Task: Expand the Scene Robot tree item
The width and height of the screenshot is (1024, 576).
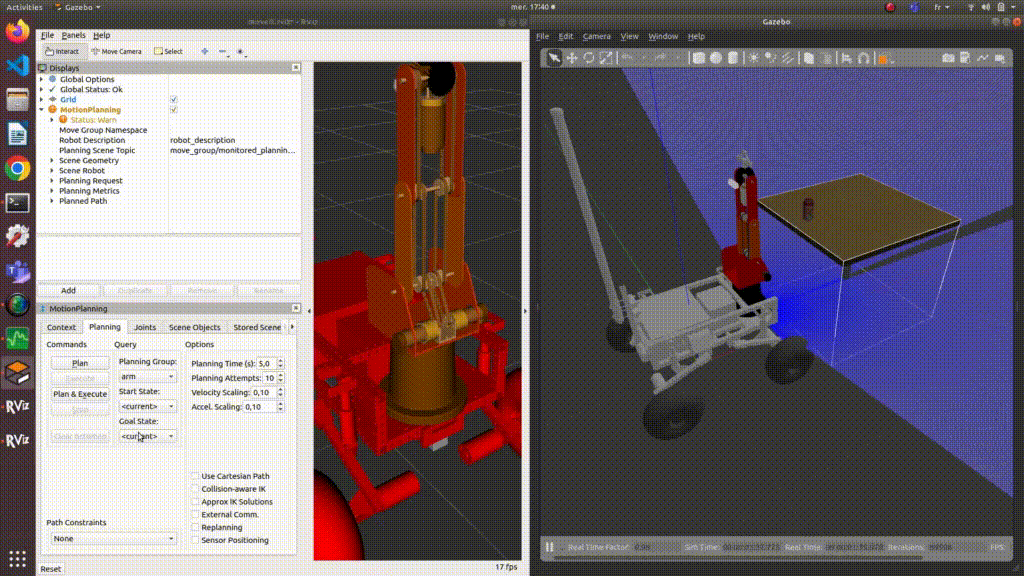Action: point(52,170)
